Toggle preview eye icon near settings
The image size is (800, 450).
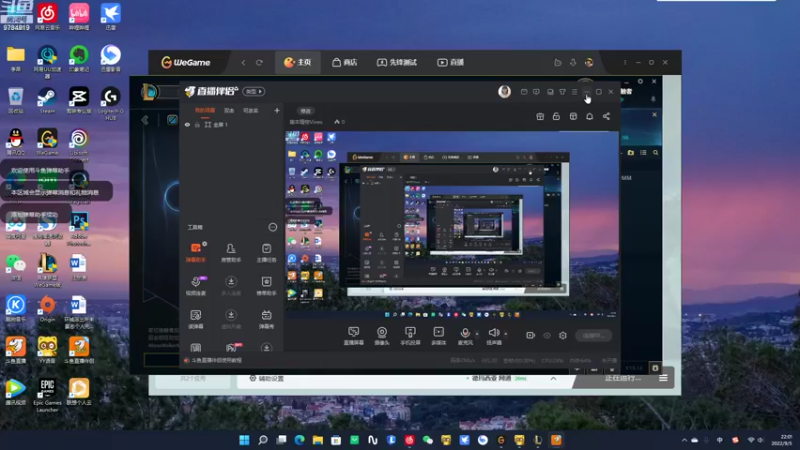[547, 335]
